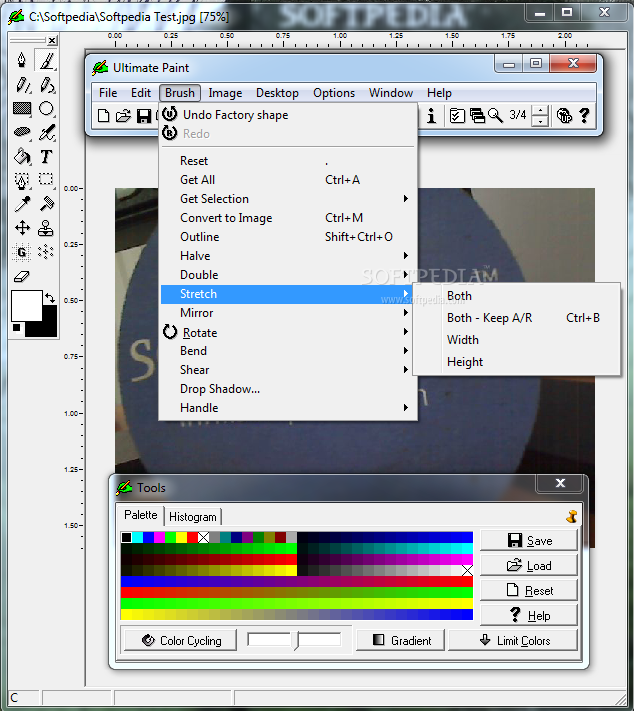
Task: Select the four-arrow move tool
Action: coord(22,228)
